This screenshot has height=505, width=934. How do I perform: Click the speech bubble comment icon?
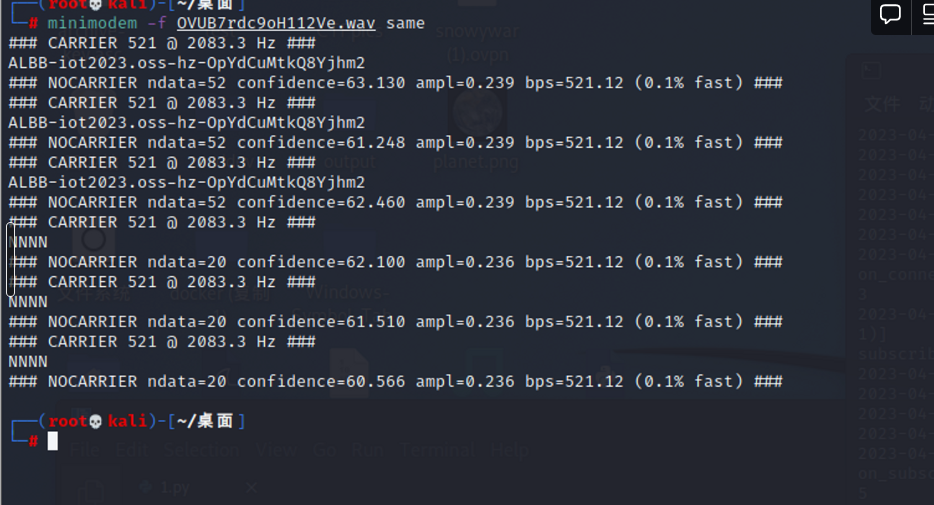pyautogui.click(x=890, y=15)
